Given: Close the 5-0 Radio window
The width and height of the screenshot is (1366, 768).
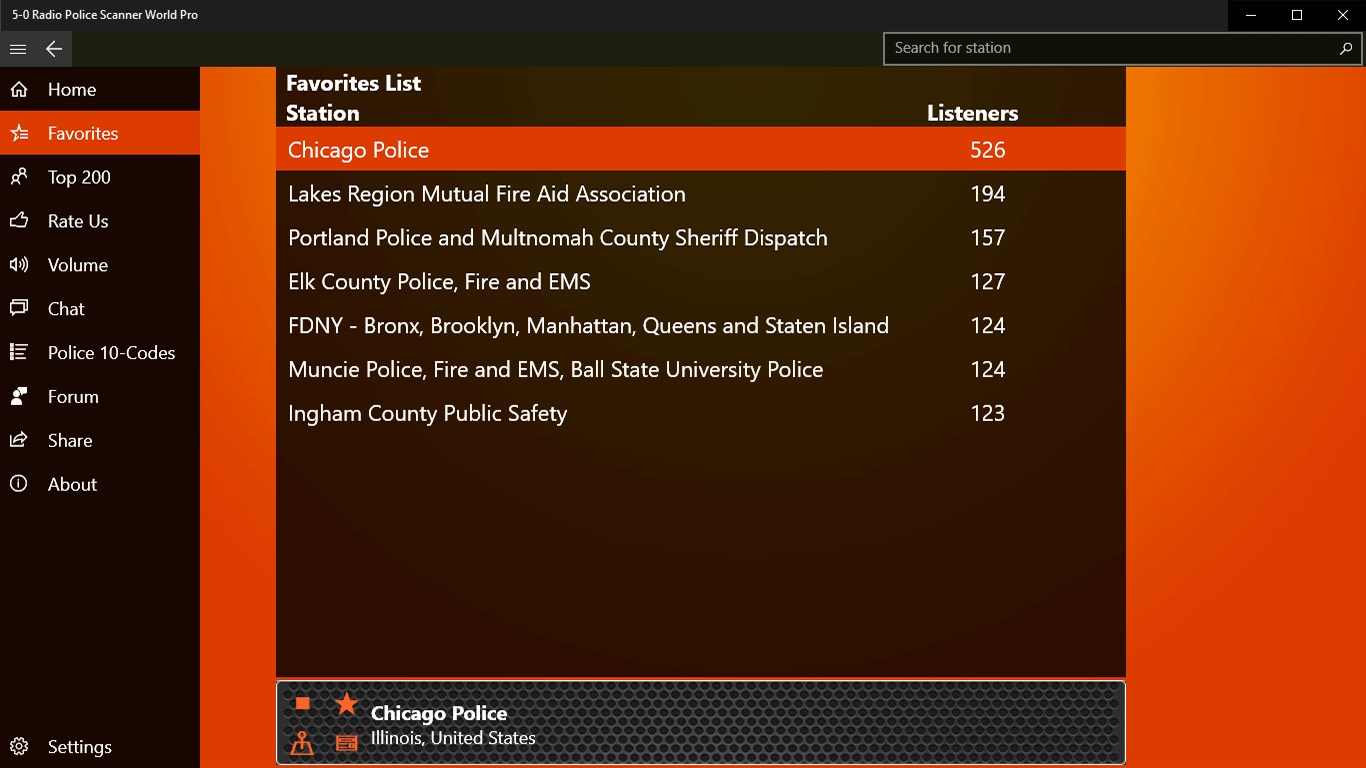Looking at the screenshot, I should (1343, 15).
